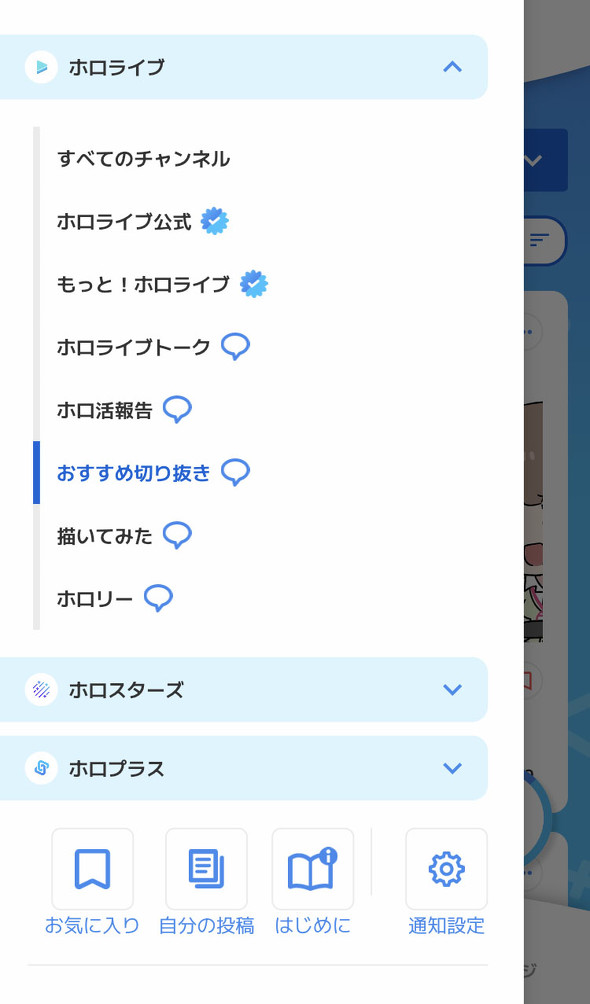The image size is (590, 1004).
Task: Collapse the ホロライブ section chevron
Action: coord(452,67)
